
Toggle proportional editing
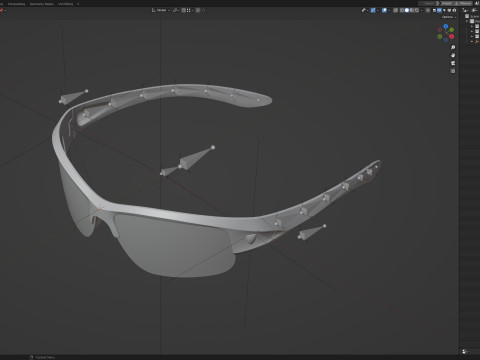[x=198, y=10]
